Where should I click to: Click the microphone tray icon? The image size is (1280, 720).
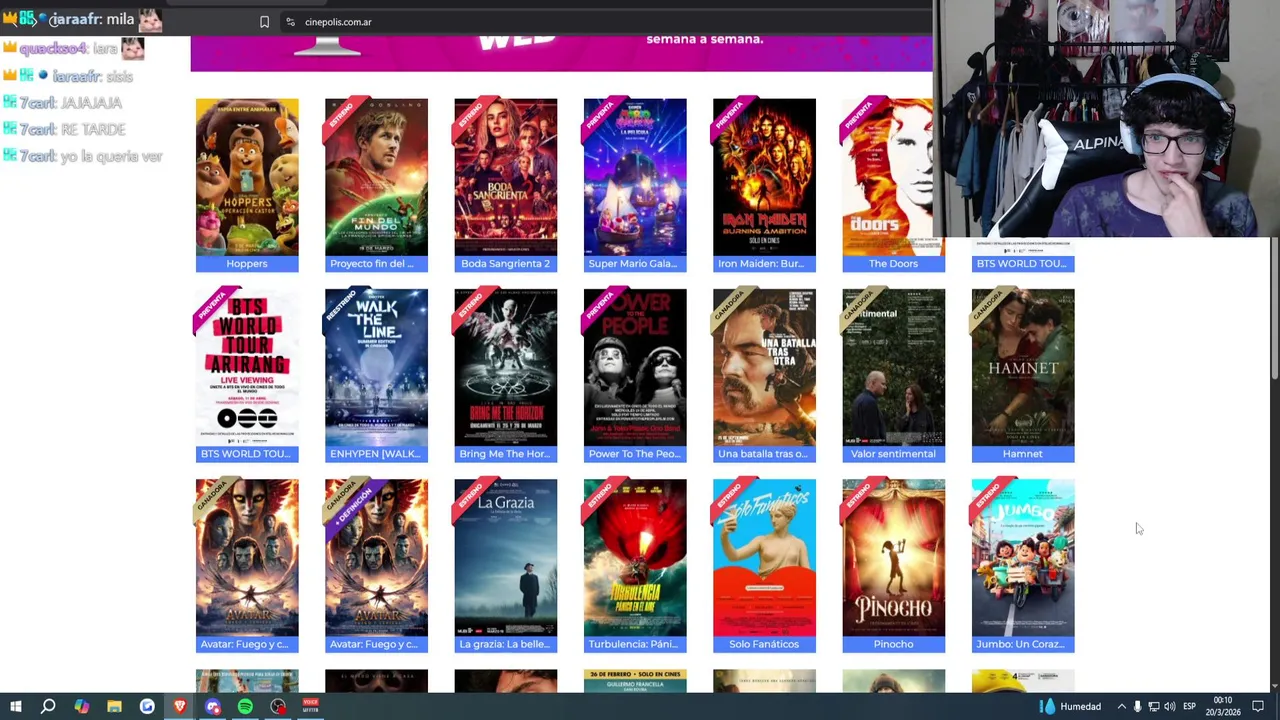(x=1137, y=707)
